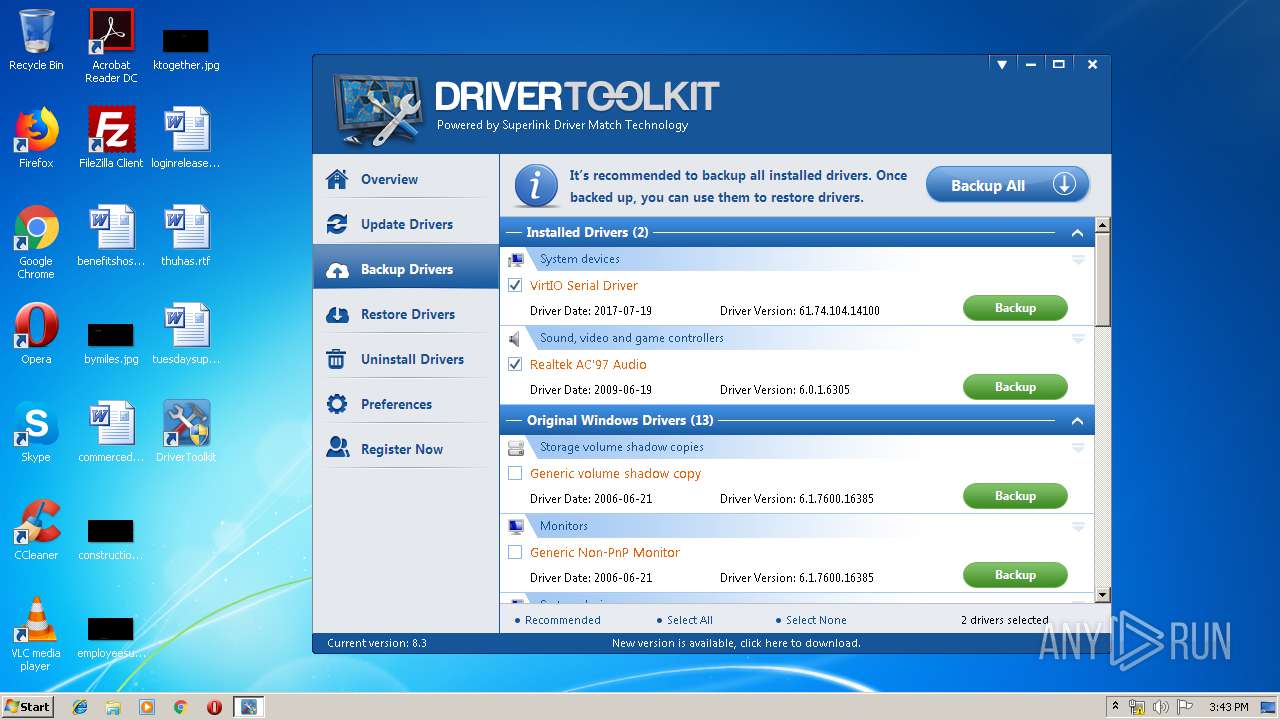This screenshot has width=1280, height=720.
Task: Click the Storage volume shadow copies icon
Action: tap(516, 448)
